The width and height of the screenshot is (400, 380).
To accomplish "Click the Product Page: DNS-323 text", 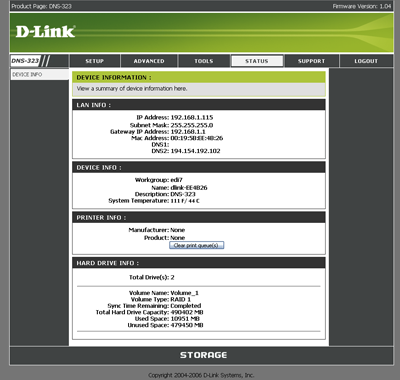I will (x=41, y=6).
